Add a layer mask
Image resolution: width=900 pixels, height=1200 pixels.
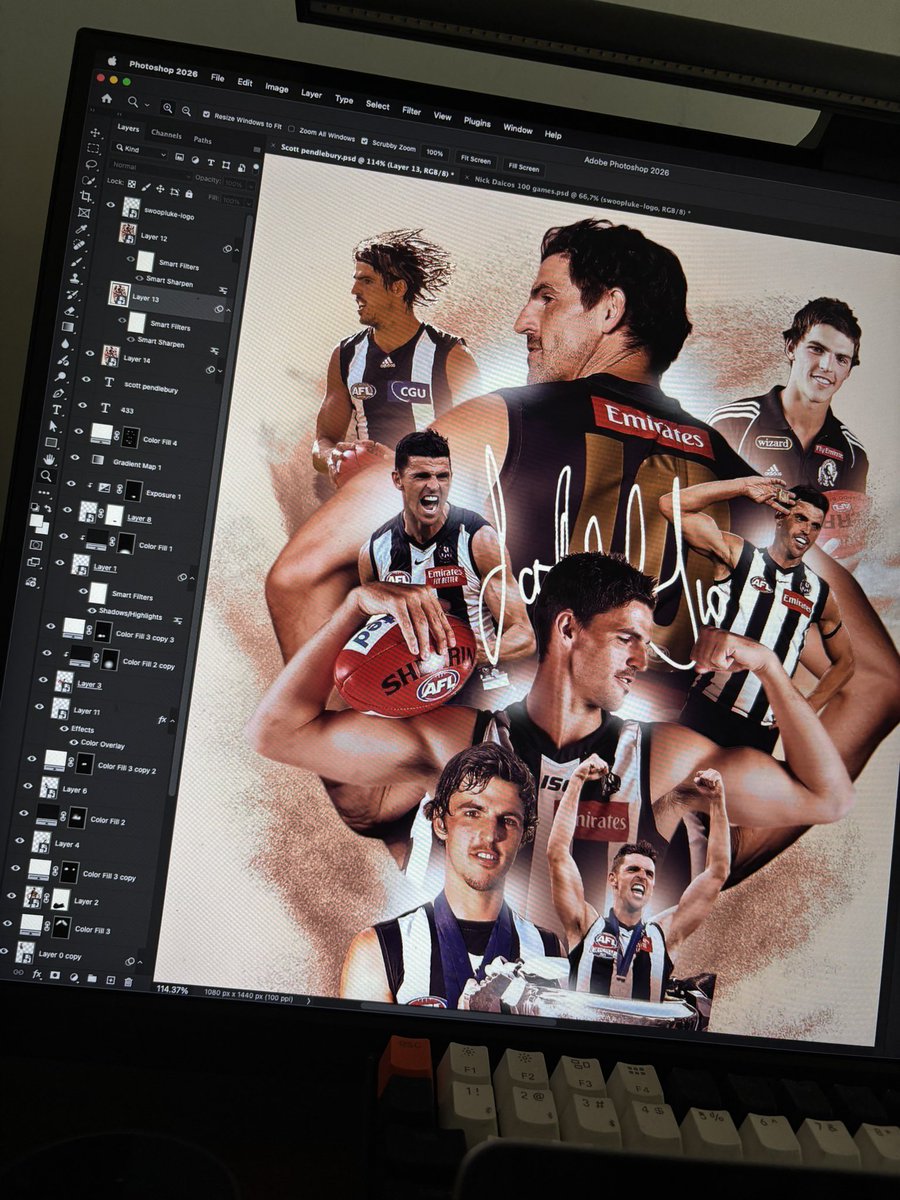pyautogui.click(x=55, y=975)
